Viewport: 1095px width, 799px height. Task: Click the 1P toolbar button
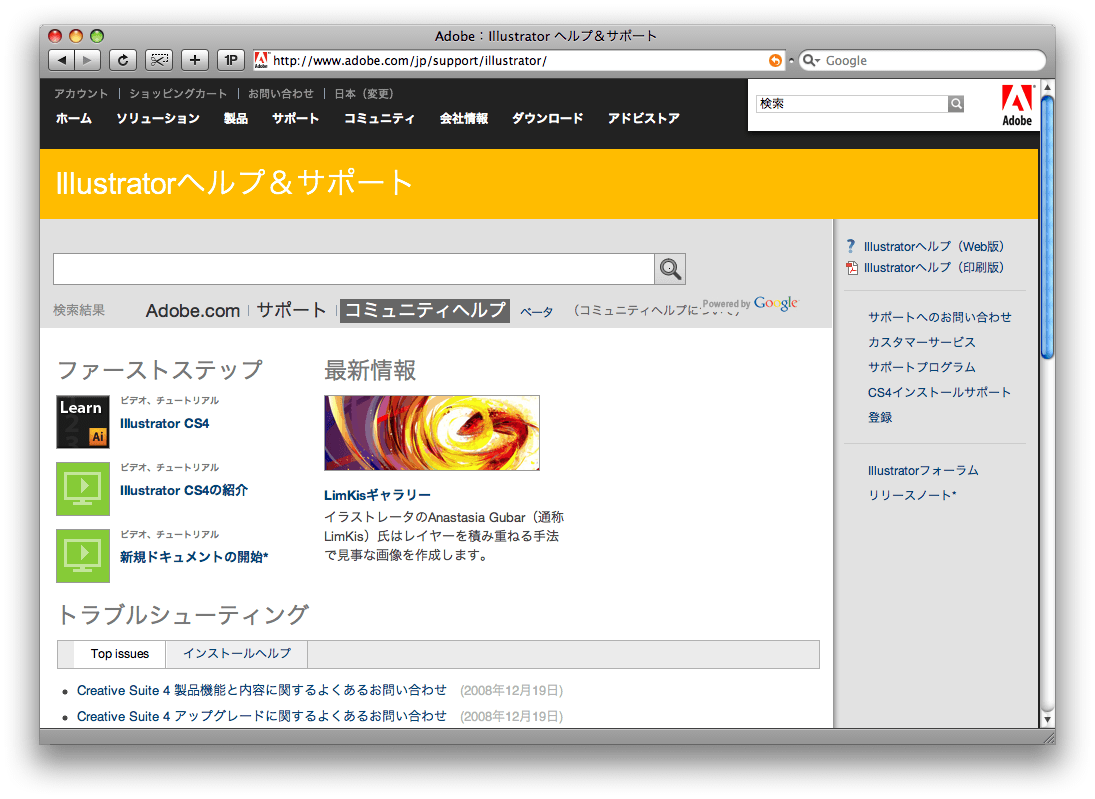pyautogui.click(x=231, y=61)
